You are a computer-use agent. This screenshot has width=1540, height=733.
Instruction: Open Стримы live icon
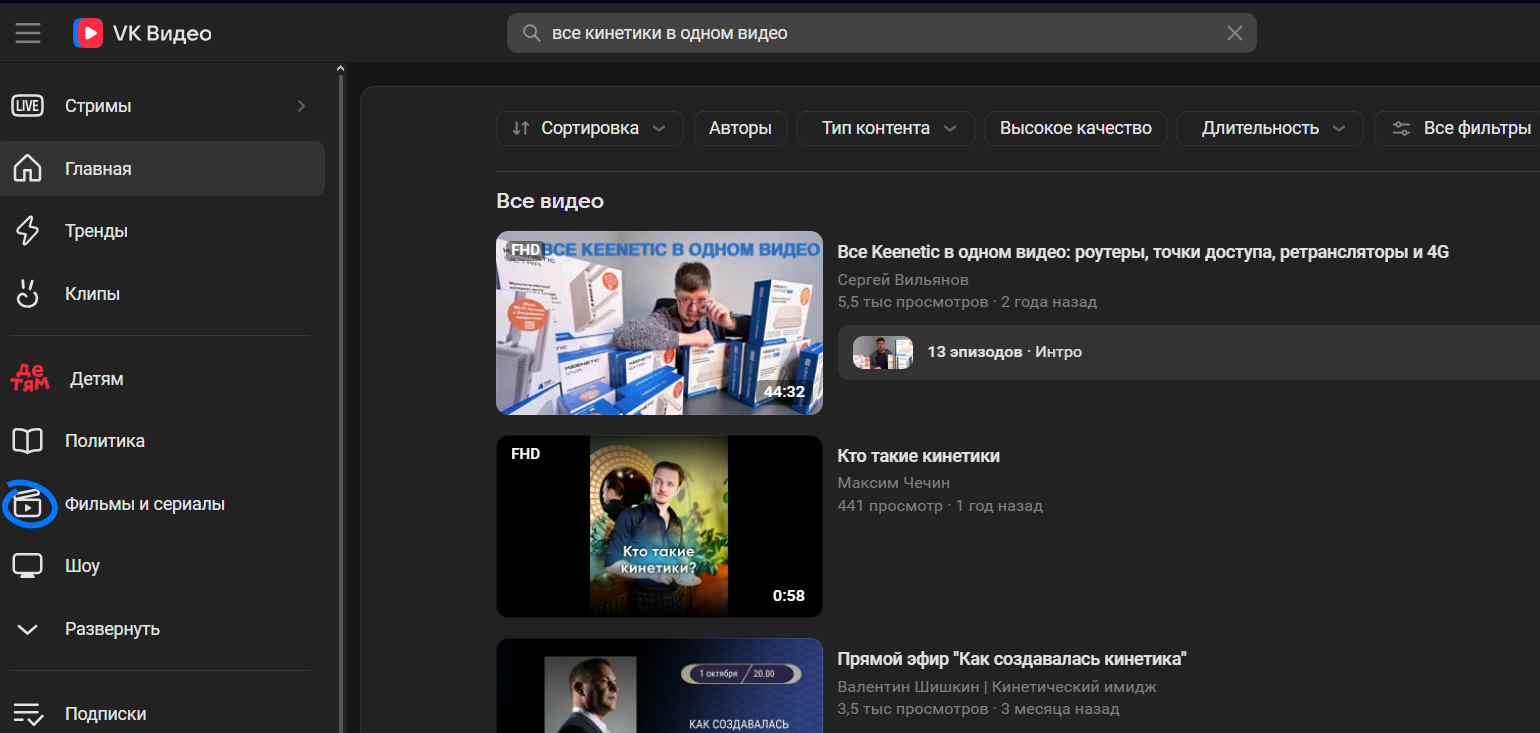click(x=27, y=106)
